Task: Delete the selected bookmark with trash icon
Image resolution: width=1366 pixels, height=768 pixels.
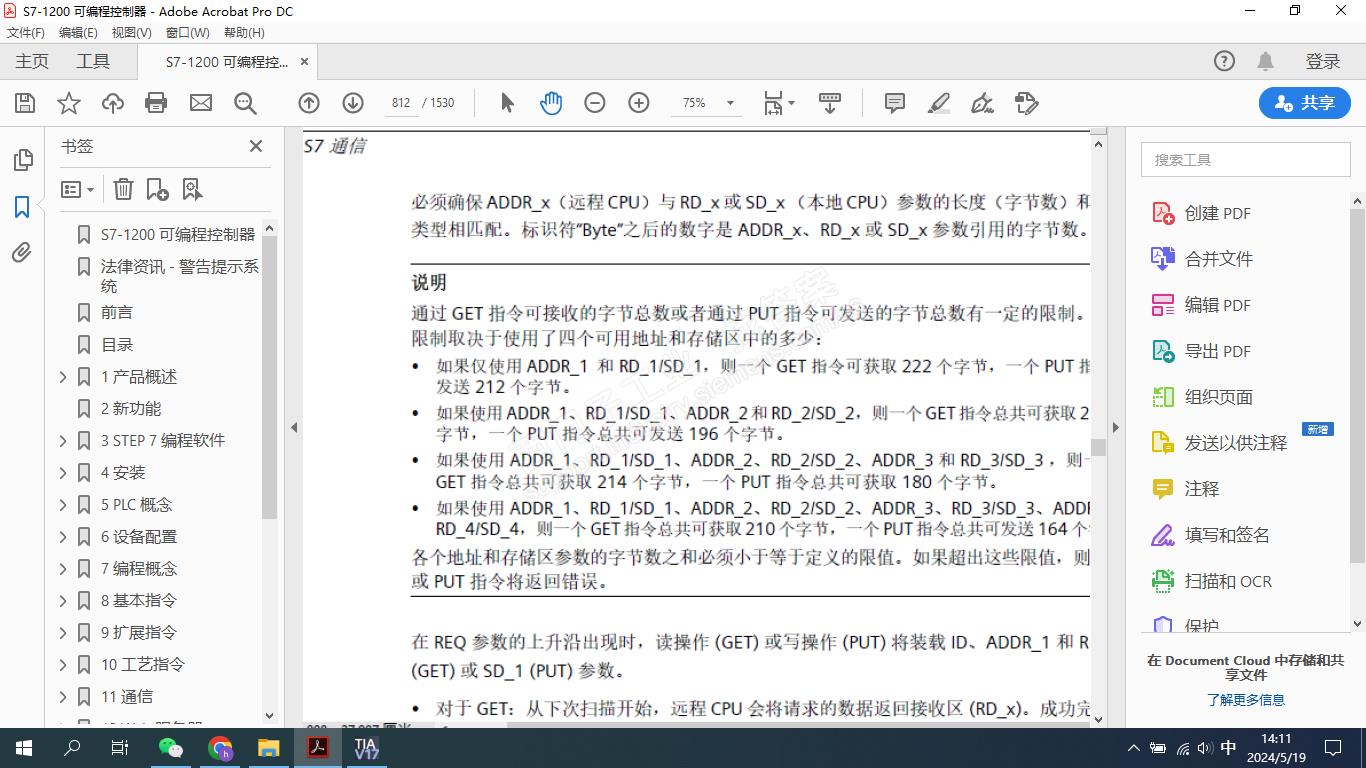Action: 123,189
